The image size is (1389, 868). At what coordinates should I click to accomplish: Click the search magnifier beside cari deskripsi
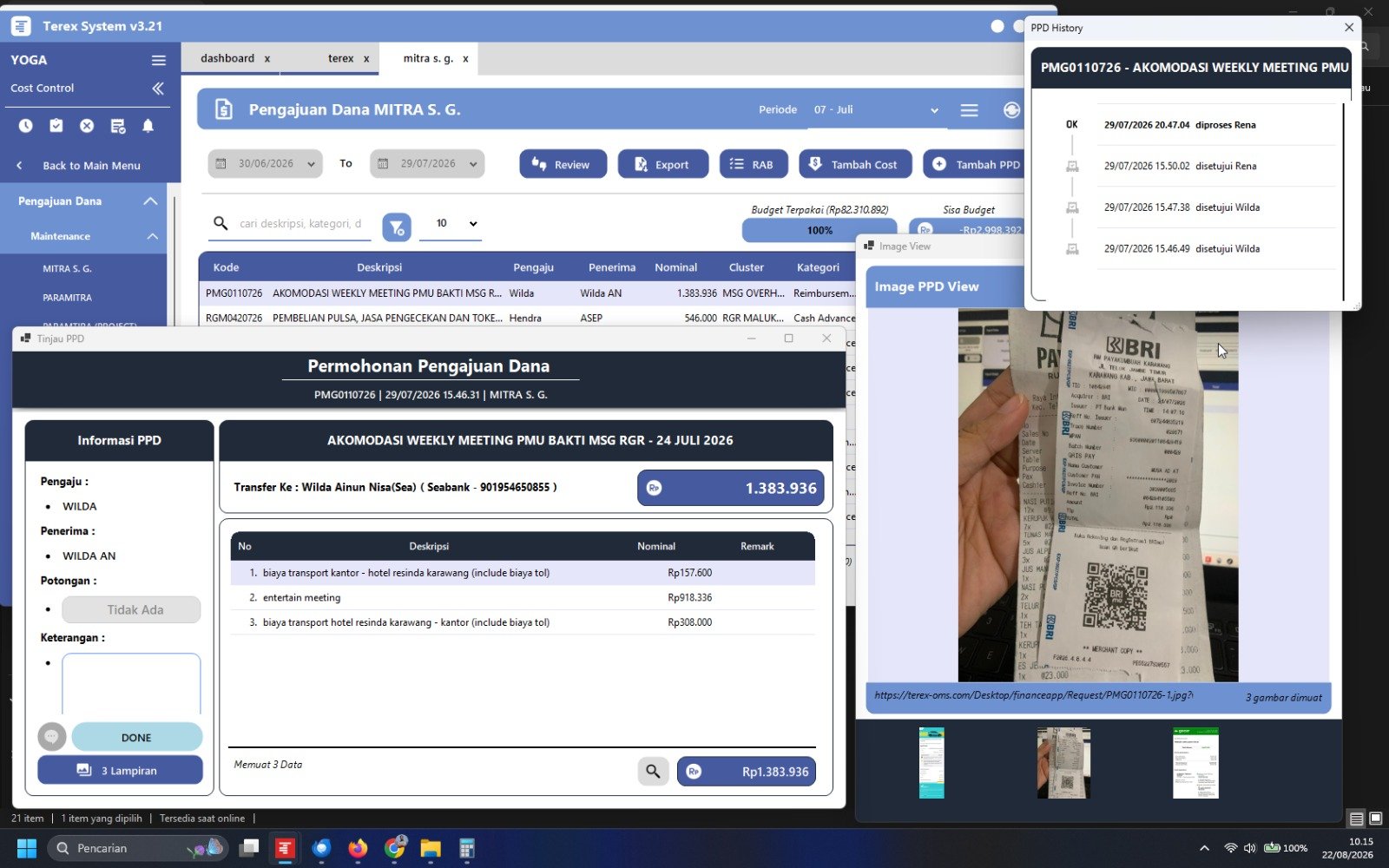[x=221, y=224]
